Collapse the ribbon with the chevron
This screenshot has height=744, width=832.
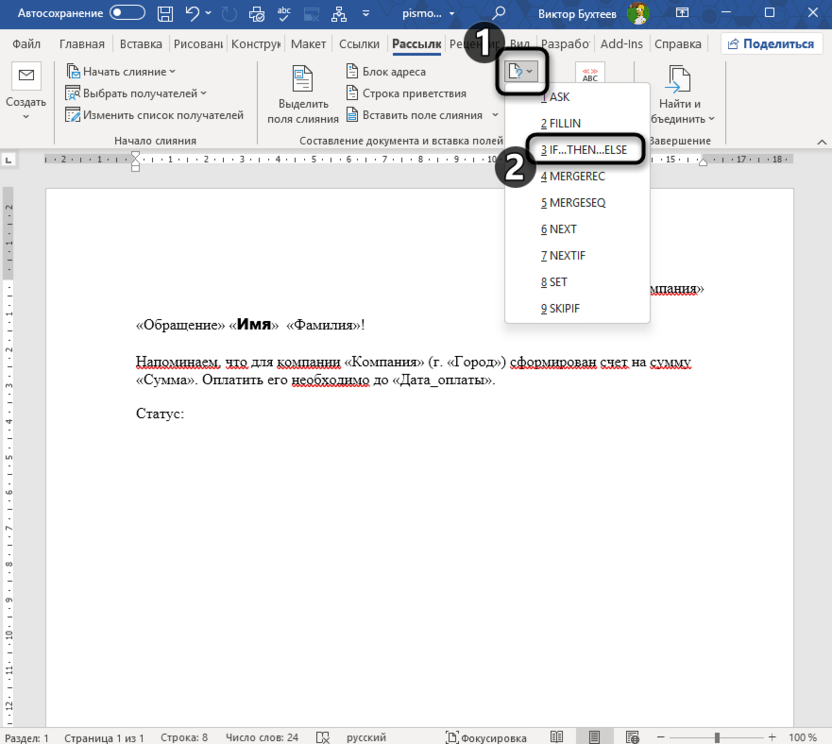tap(821, 142)
